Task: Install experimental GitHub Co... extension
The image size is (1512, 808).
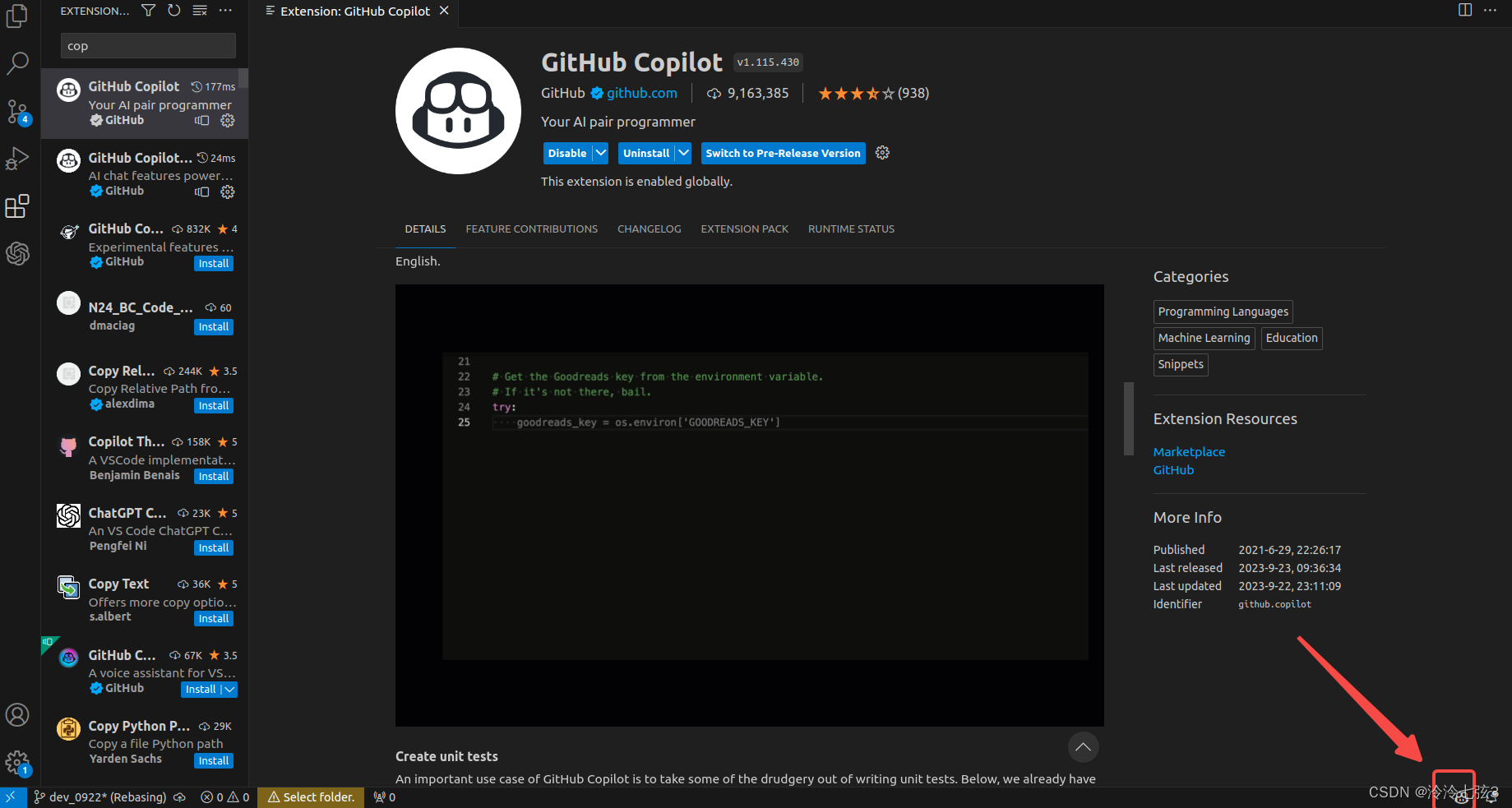Action: (214, 264)
